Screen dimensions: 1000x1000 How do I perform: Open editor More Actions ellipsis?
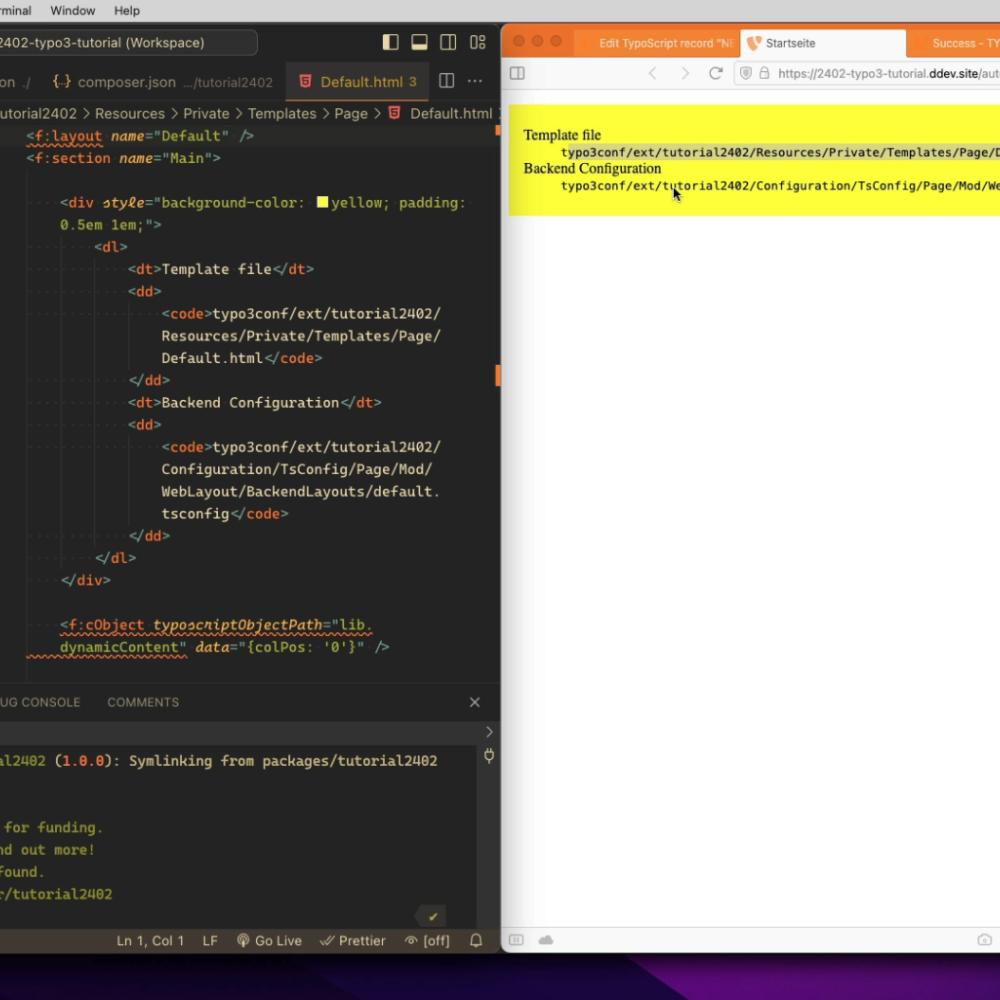pyautogui.click(x=474, y=81)
